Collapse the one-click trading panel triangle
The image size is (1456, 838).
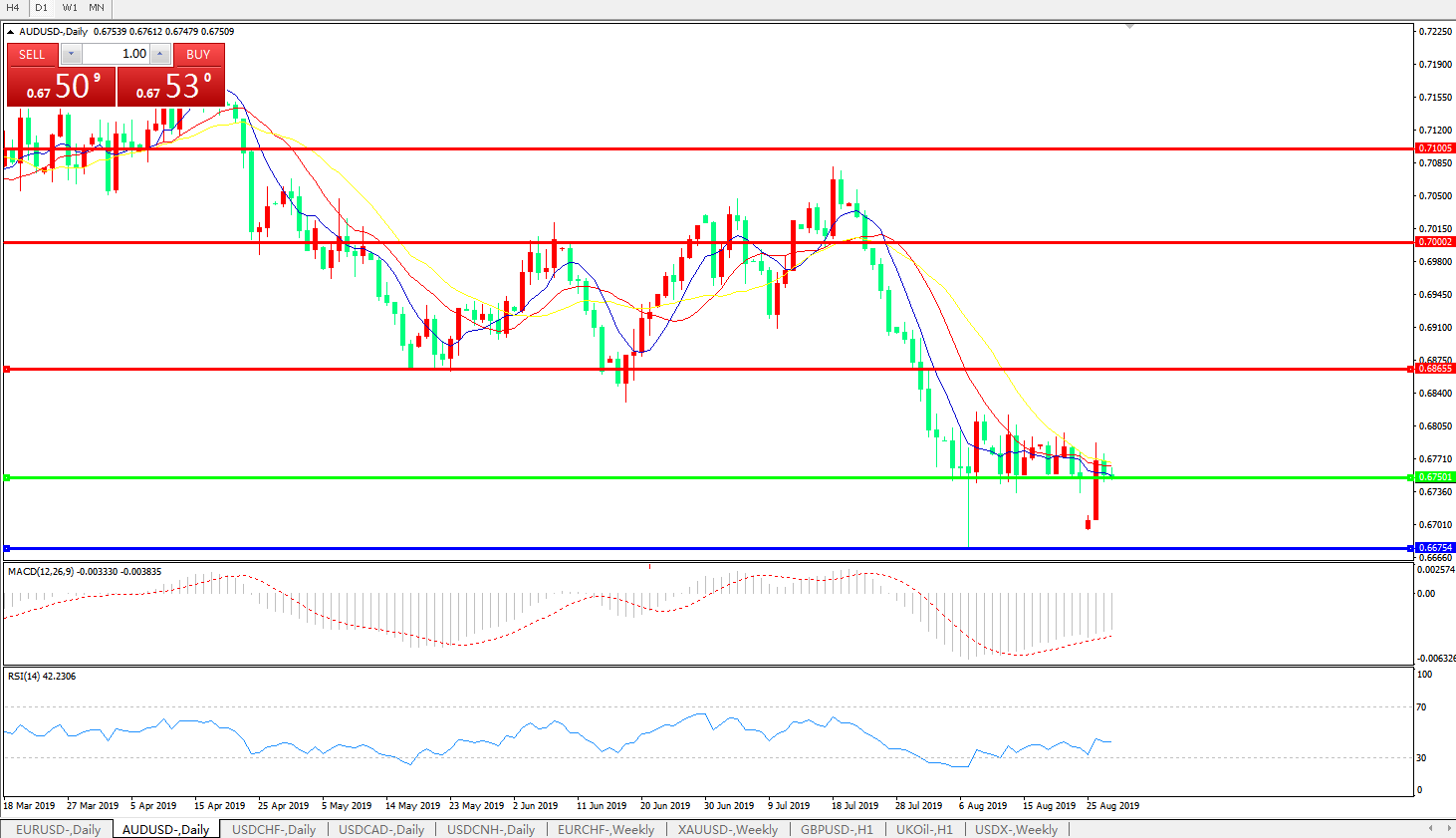pyautogui.click(x=10, y=32)
